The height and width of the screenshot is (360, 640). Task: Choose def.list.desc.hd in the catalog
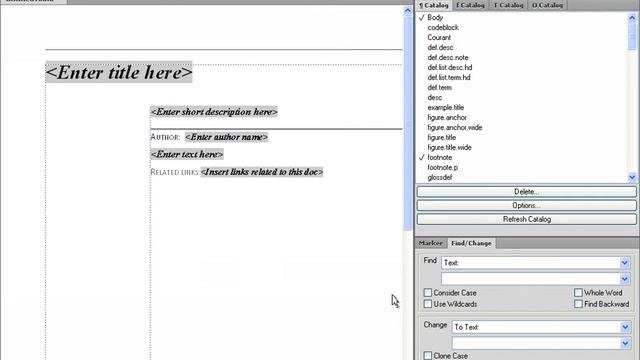450,67
